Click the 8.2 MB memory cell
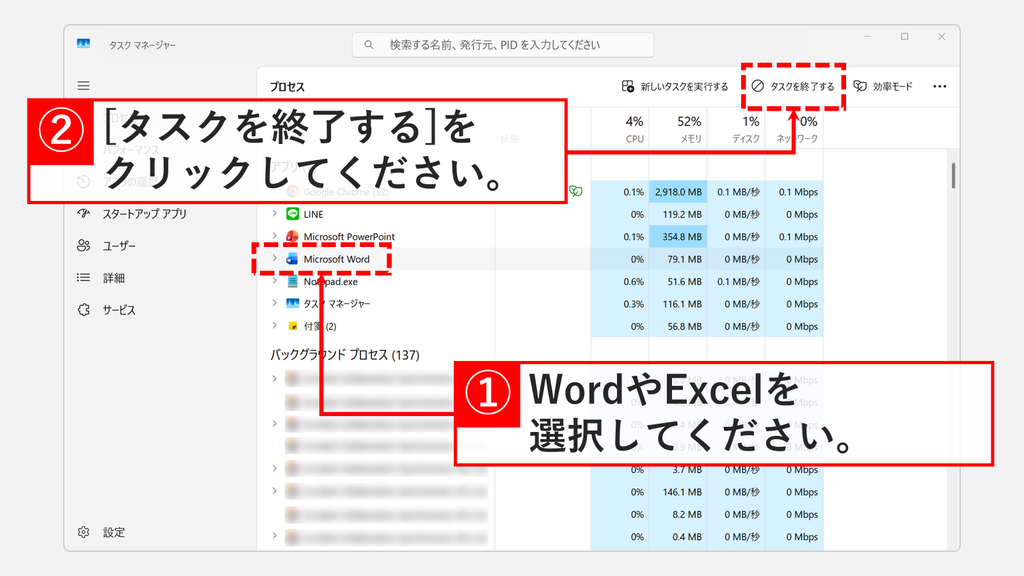 click(678, 515)
